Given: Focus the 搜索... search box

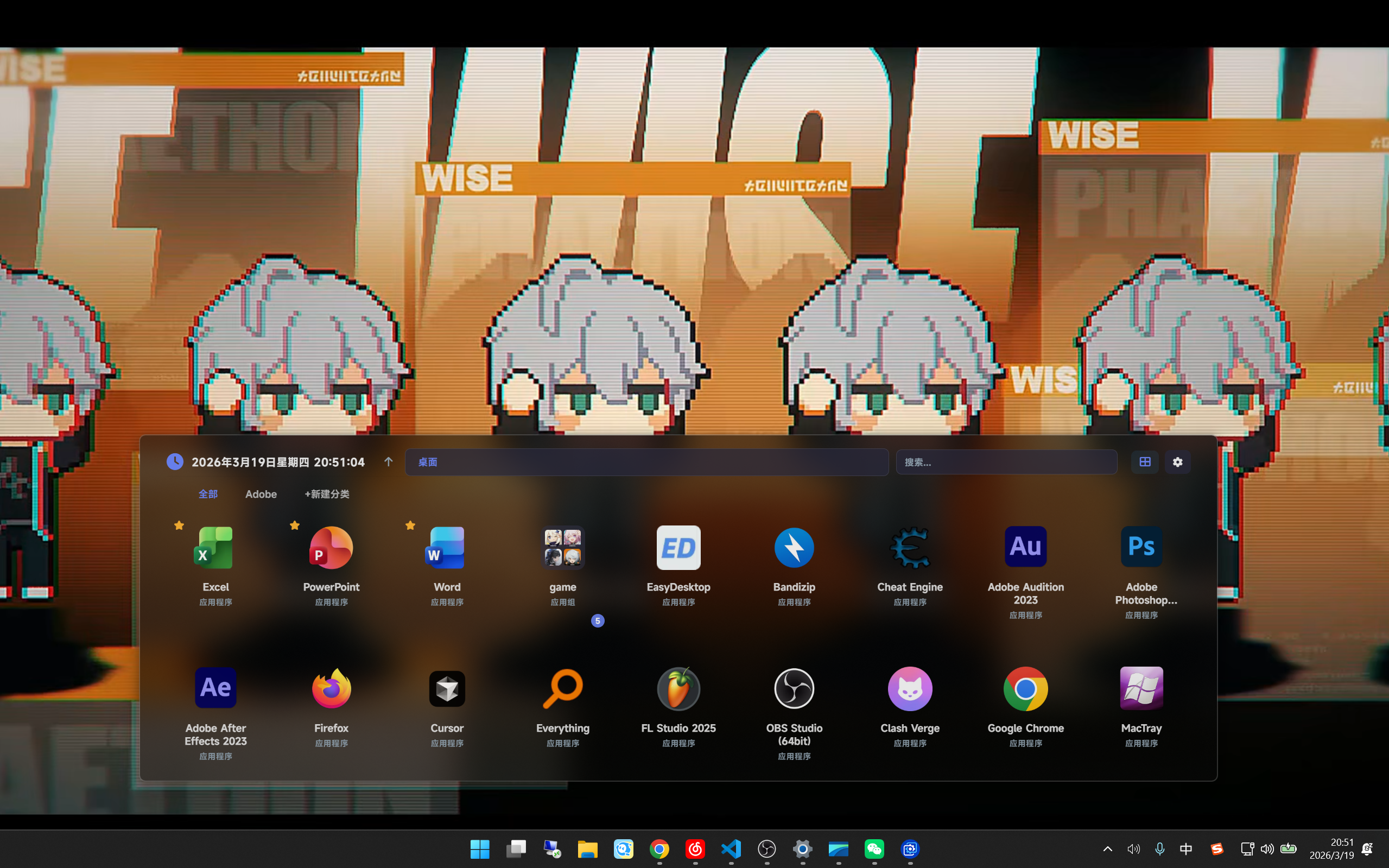Looking at the screenshot, I should point(1007,462).
